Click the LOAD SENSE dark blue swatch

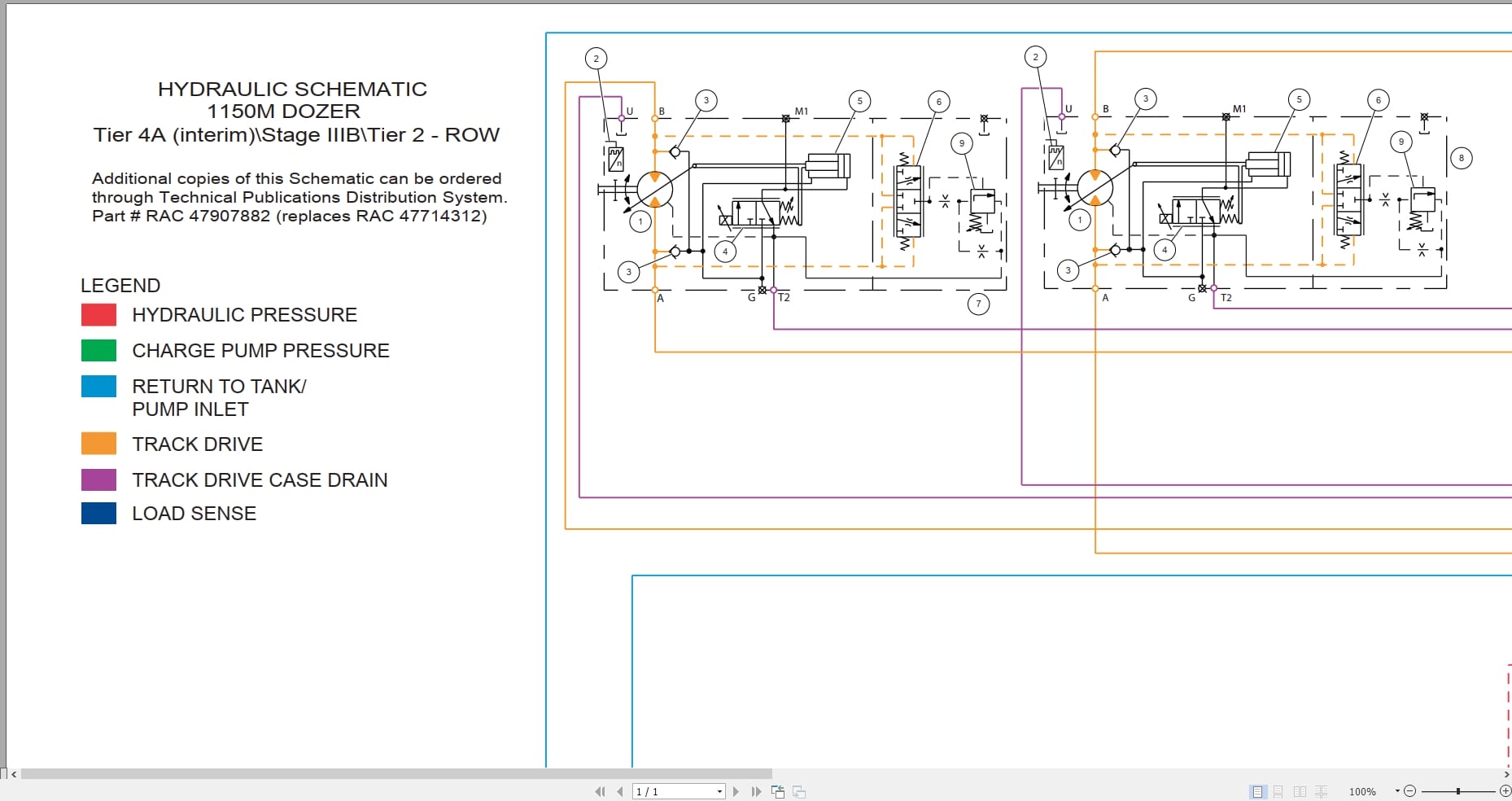coord(98,513)
